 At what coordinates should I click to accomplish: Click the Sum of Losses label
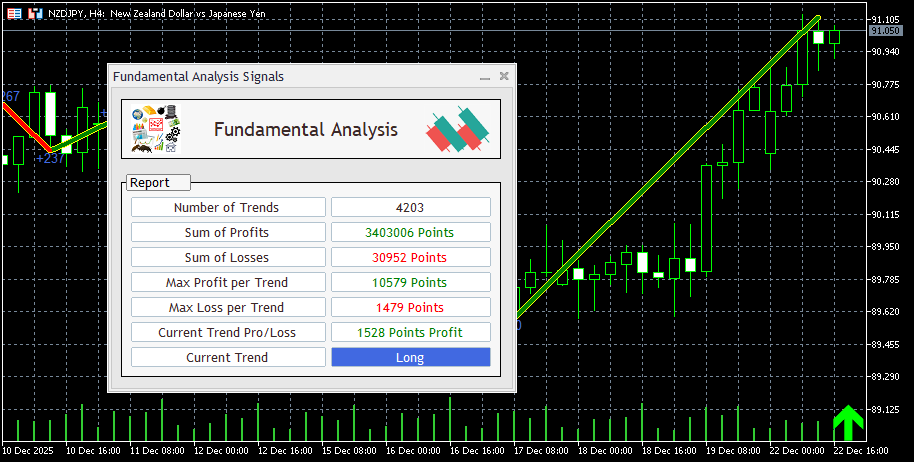click(x=228, y=258)
